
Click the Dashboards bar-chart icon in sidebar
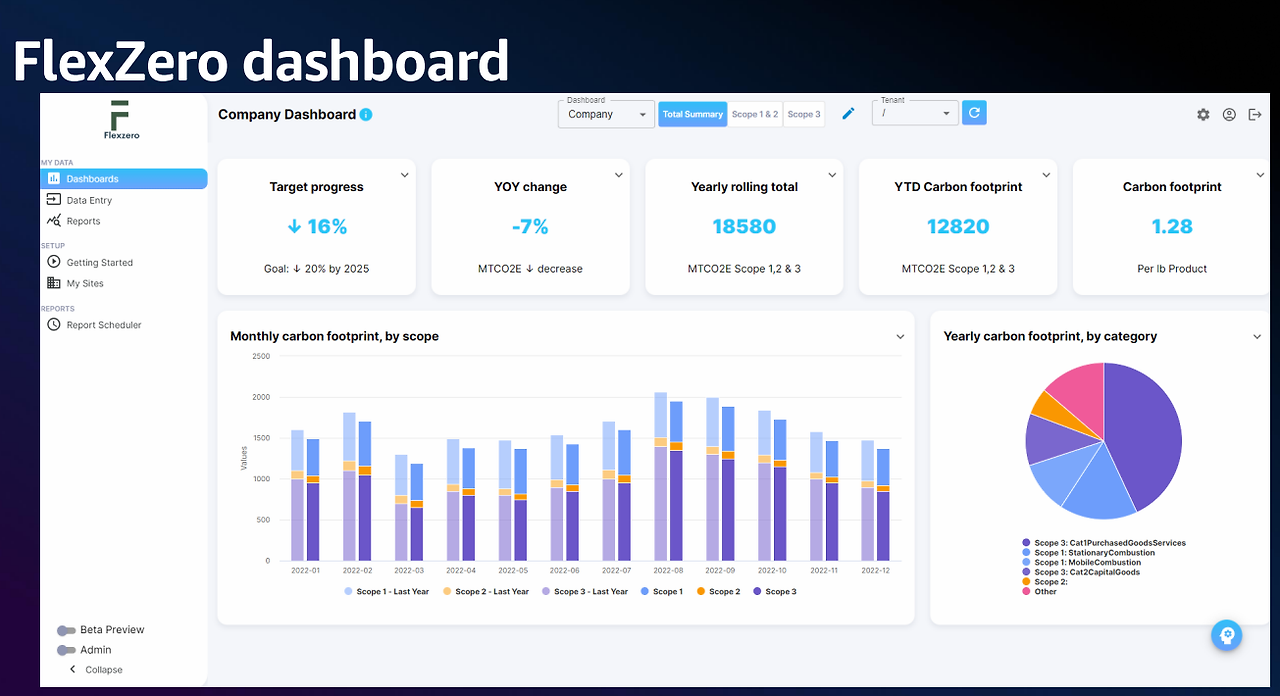pos(54,179)
